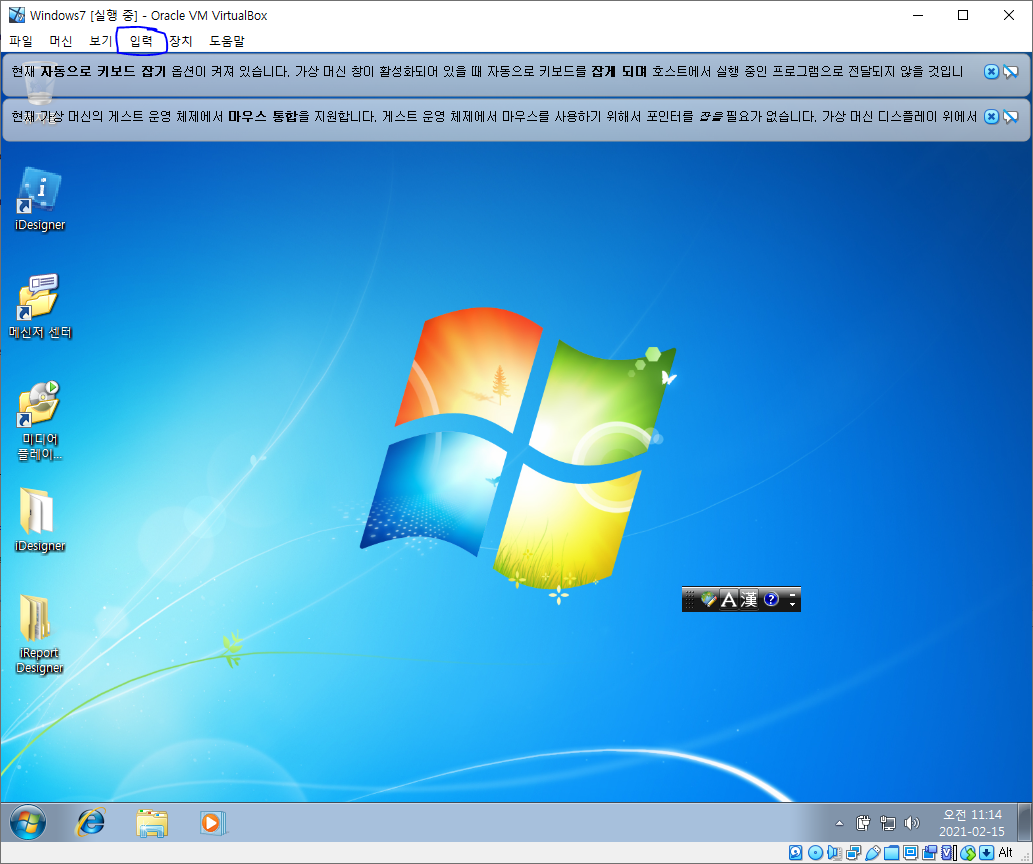Launch Windows Media Player from taskbar
1033x864 pixels.
click(x=212, y=823)
